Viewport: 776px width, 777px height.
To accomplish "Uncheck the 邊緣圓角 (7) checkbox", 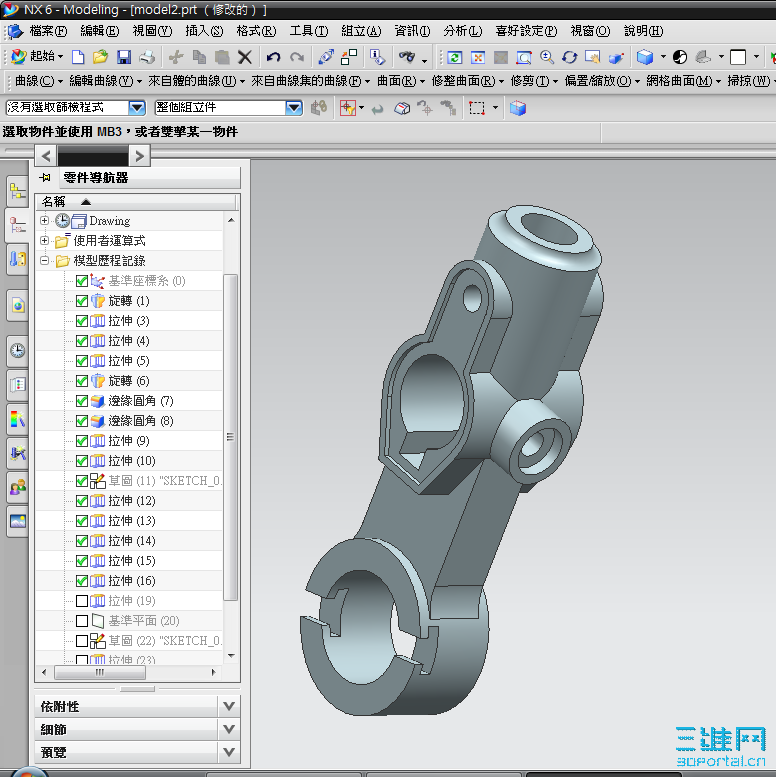I will tap(82, 401).
